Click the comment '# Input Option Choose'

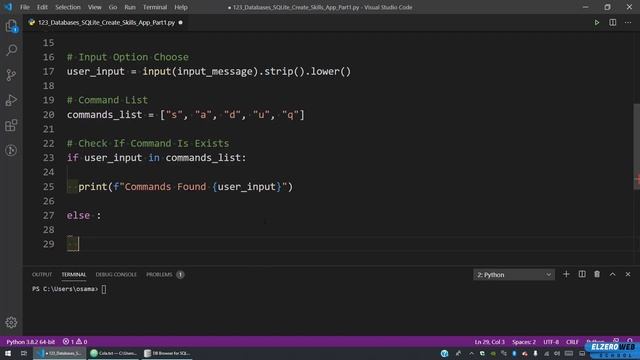(x=127, y=57)
